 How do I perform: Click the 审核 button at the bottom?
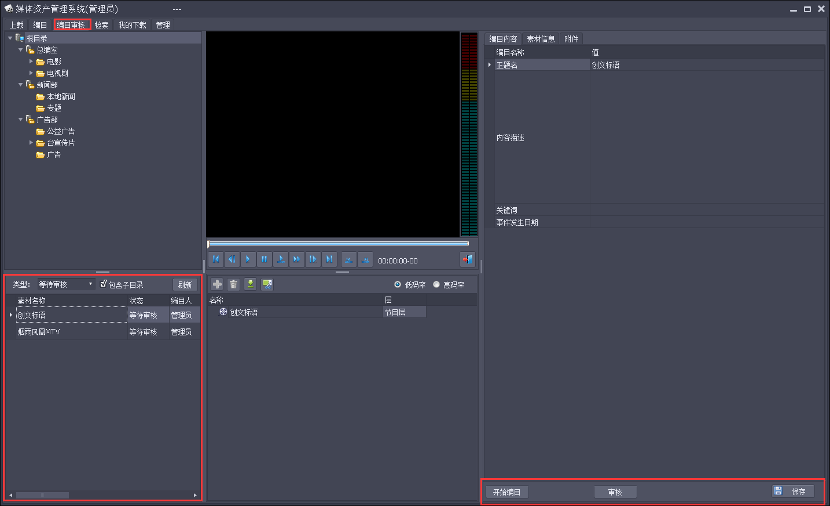tap(614, 492)
